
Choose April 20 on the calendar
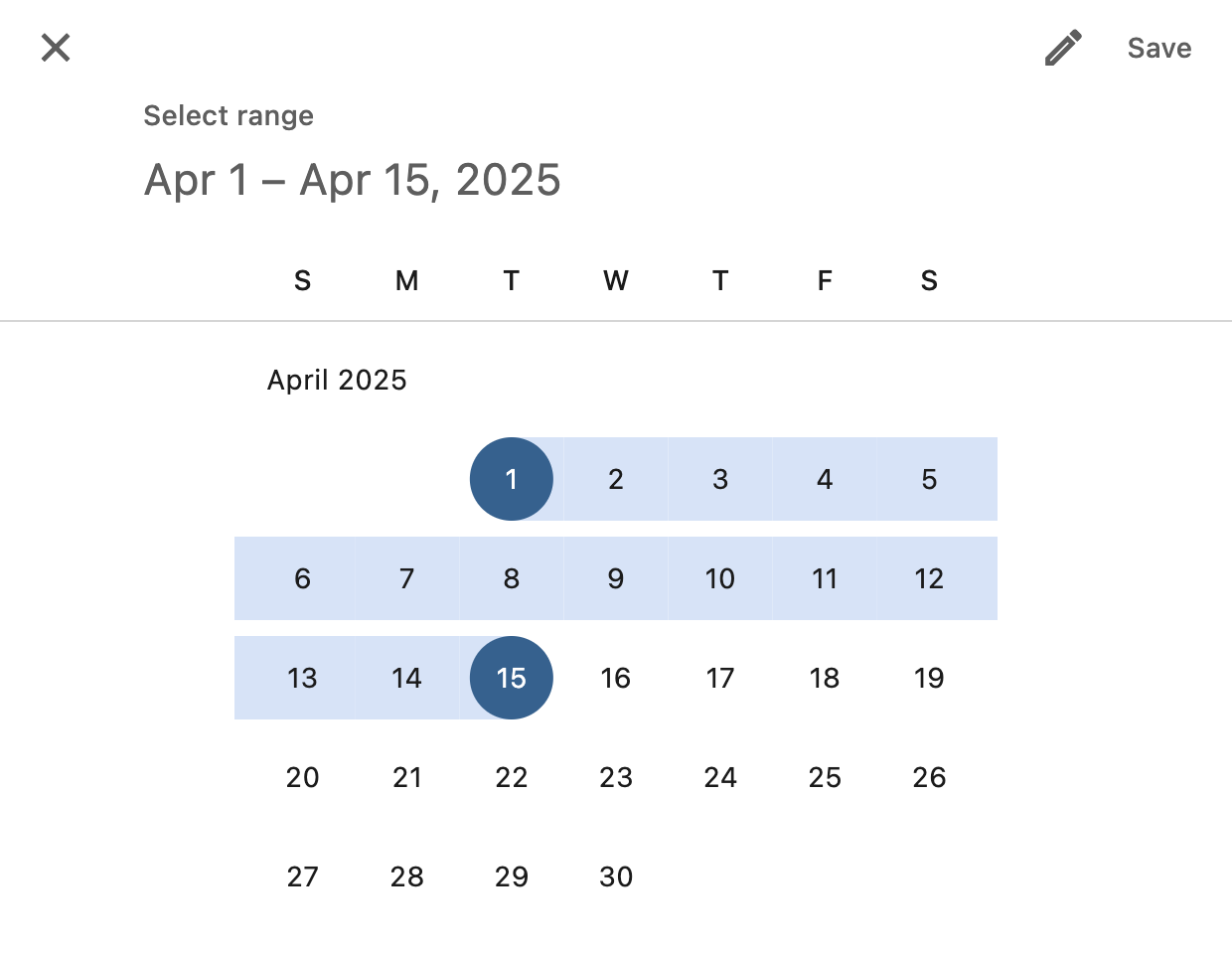click(x=303, y=777)
